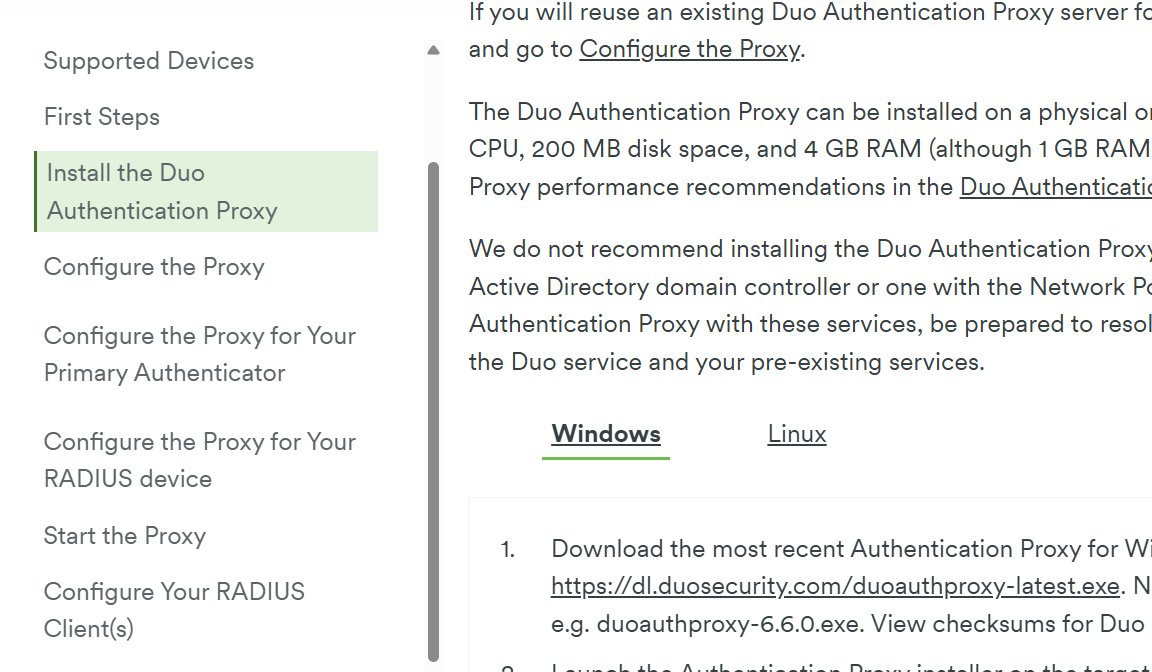Click the scrollbar track above the thumb
Image resolution: width=1152 pixels, height=672 pixels.
[x=433, y=110]
